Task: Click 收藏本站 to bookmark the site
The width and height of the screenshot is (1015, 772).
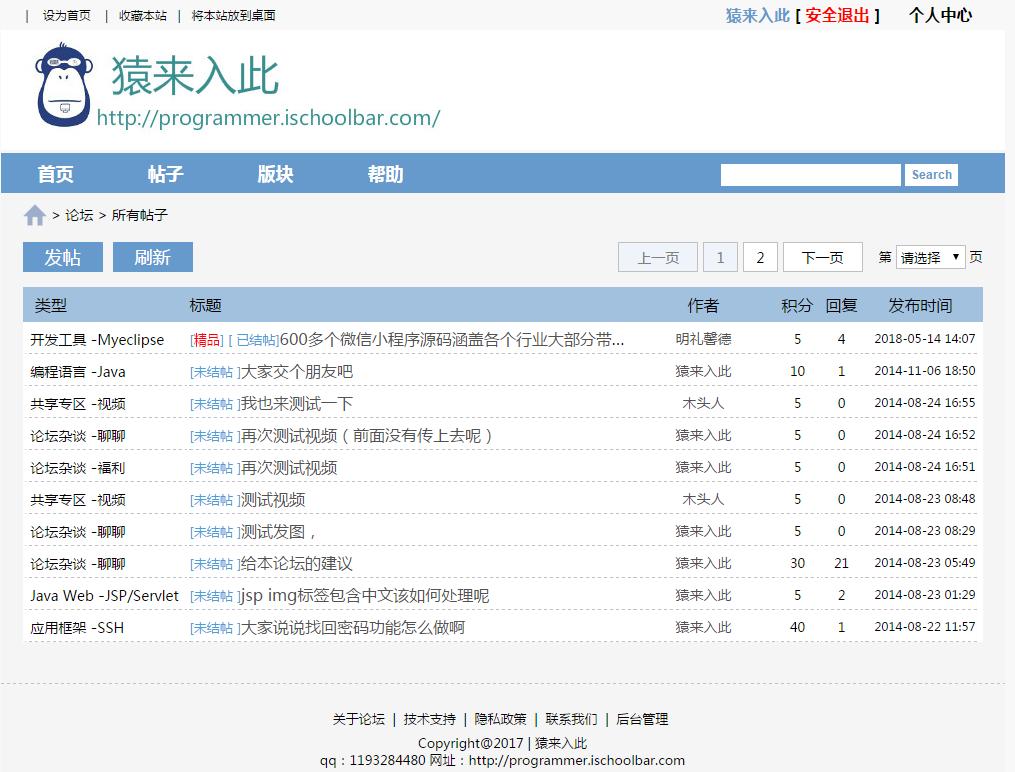Action: click(141, 16)
